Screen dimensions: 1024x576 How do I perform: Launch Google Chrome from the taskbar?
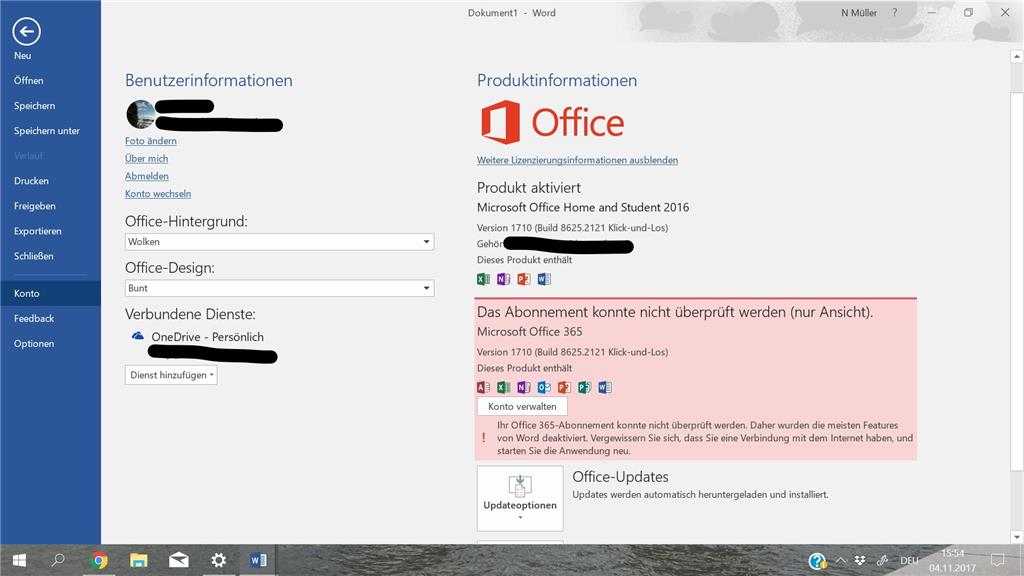[99, 560]
